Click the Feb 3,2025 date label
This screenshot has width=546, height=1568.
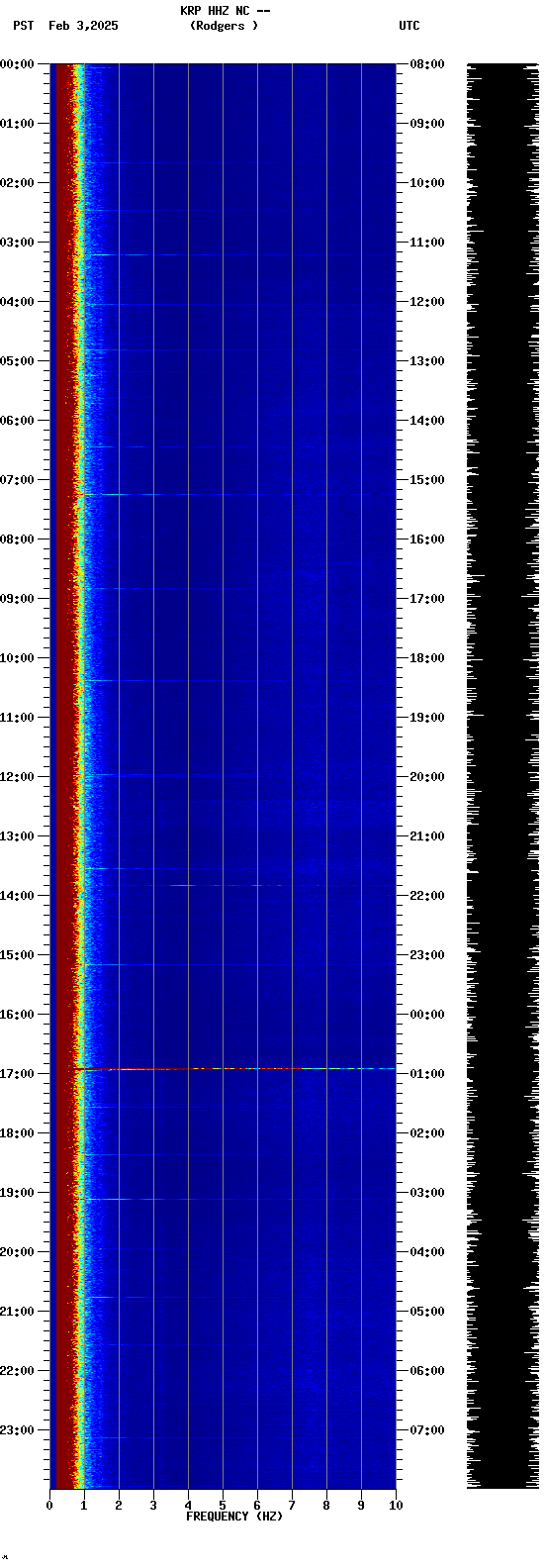(x=83, y=26)
